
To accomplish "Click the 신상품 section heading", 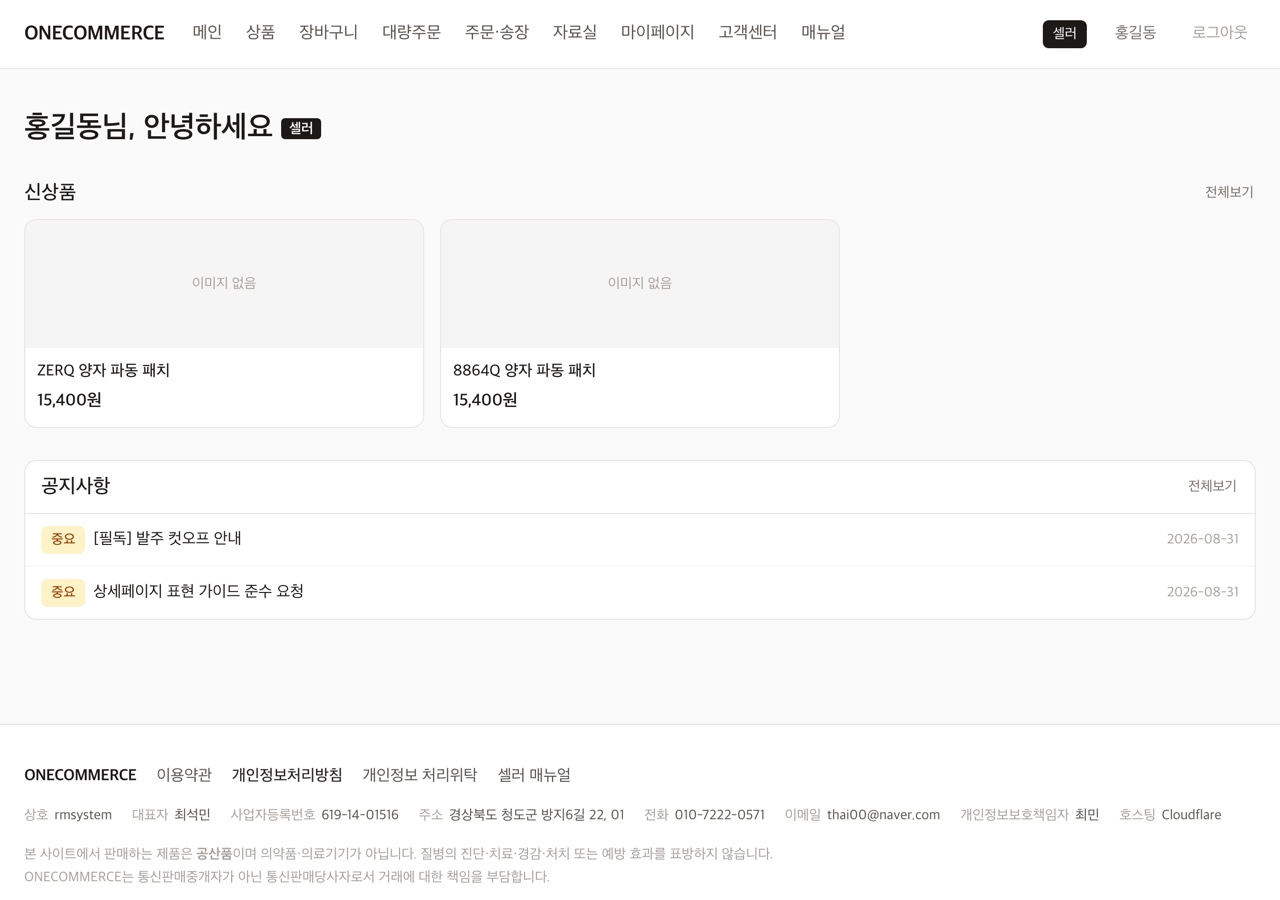I will click(x=50, y=192).
